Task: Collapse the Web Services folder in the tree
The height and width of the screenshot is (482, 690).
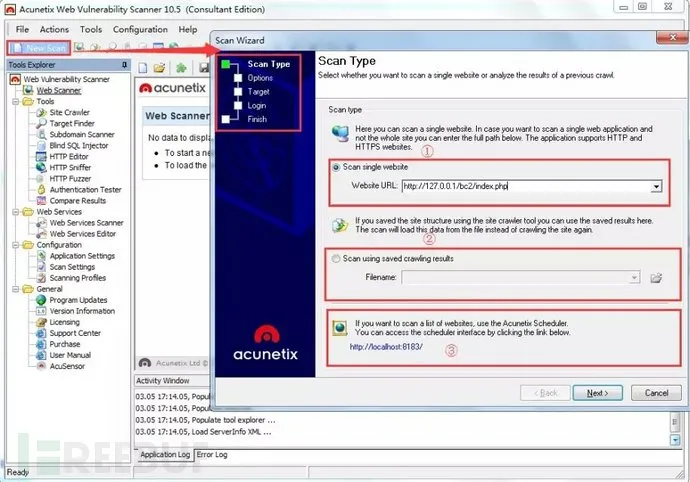Action: [x=15, y=212]
